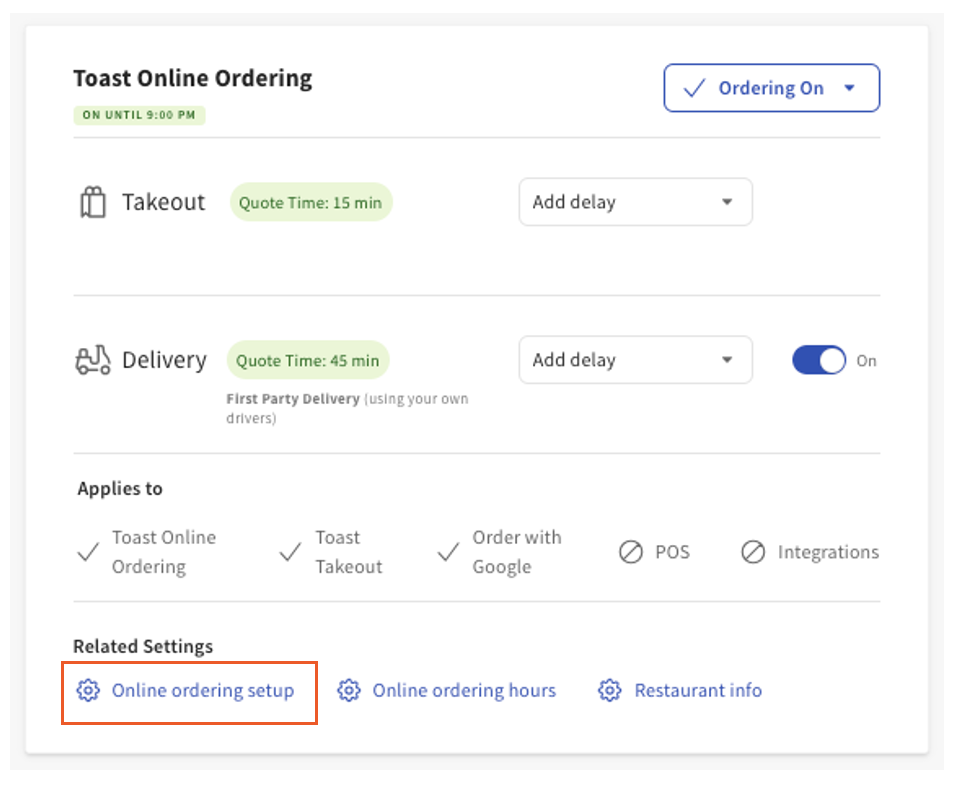Open Online ordering setup link
This screenshot has height=788, width=956.
click(202, 690)
